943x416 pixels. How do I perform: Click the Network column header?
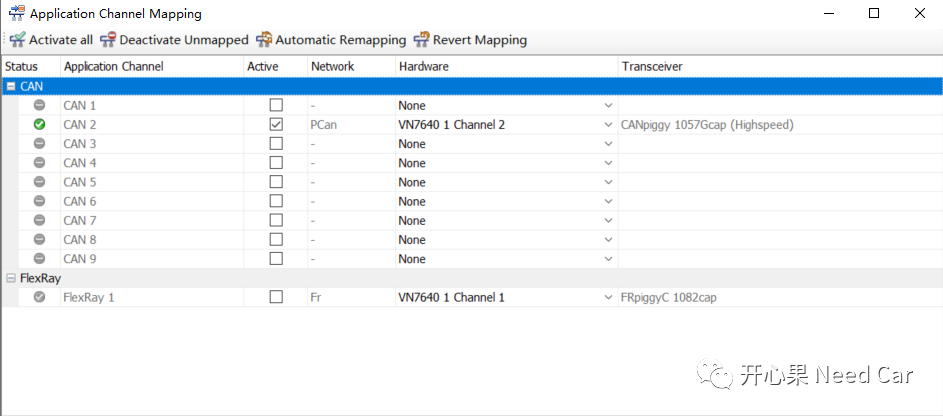click(x=351, y=67)
